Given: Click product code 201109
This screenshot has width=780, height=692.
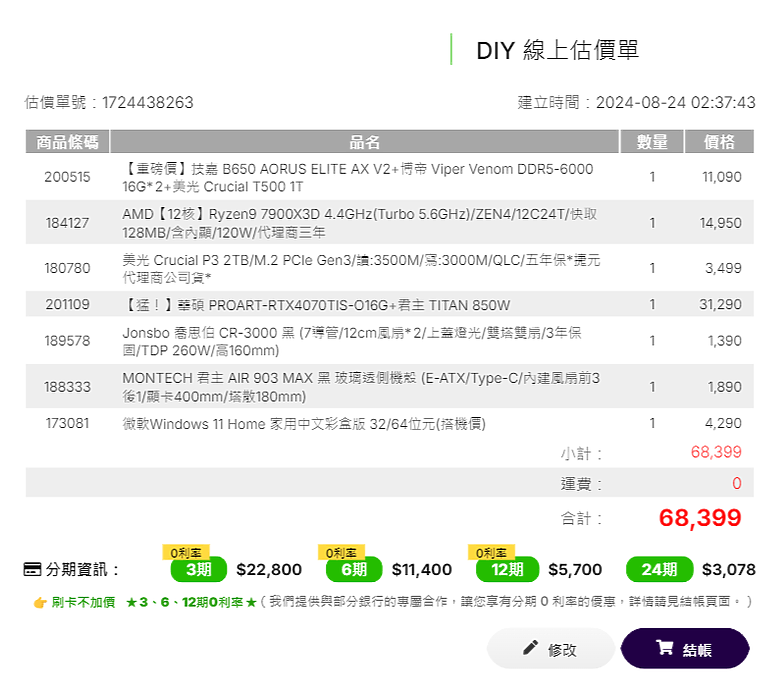Looking at the screenshot, I should click(67, 304).
